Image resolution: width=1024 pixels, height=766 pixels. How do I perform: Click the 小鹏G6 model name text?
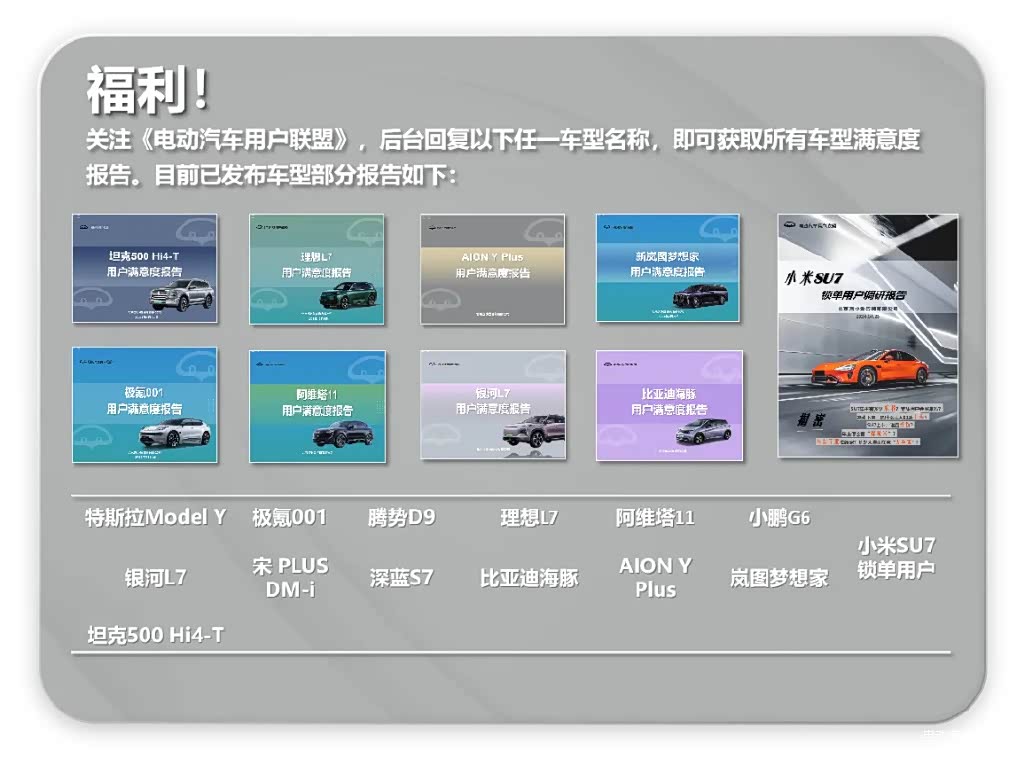coord(779,518)
